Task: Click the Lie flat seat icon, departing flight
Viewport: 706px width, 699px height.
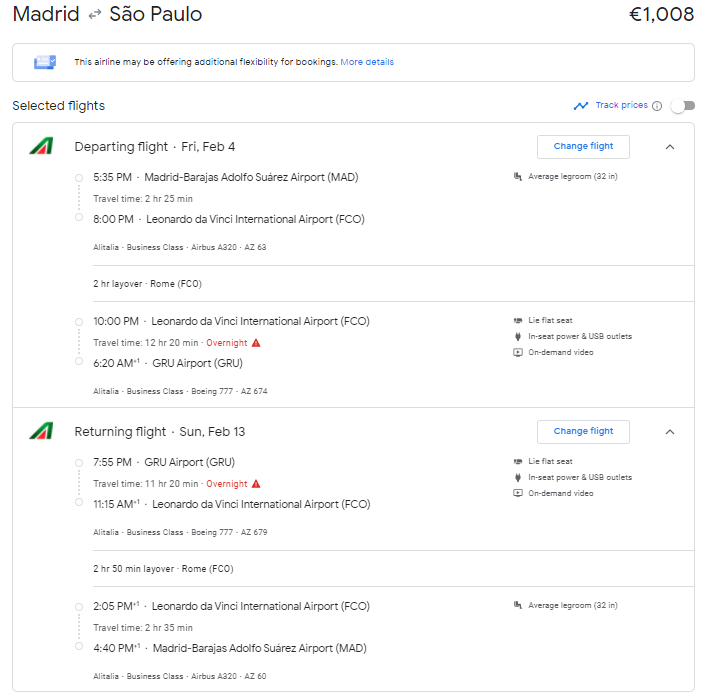Action: tap(518, 321)
